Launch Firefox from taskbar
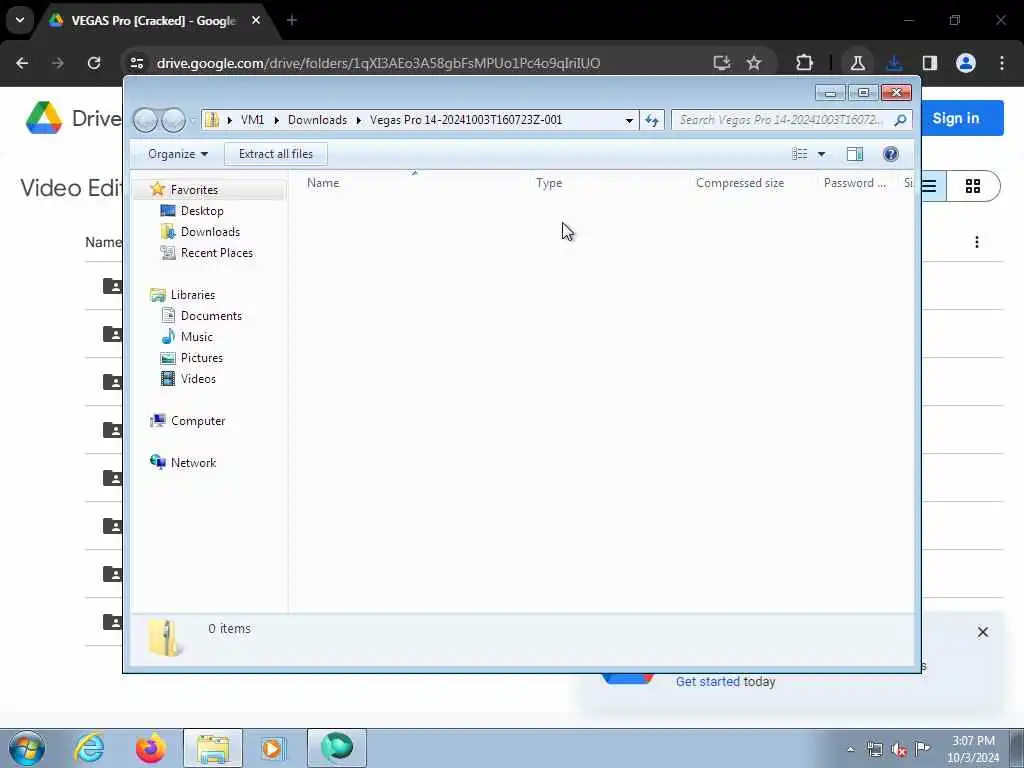Viewport: 1024px width, 768px height. point(150,748)
